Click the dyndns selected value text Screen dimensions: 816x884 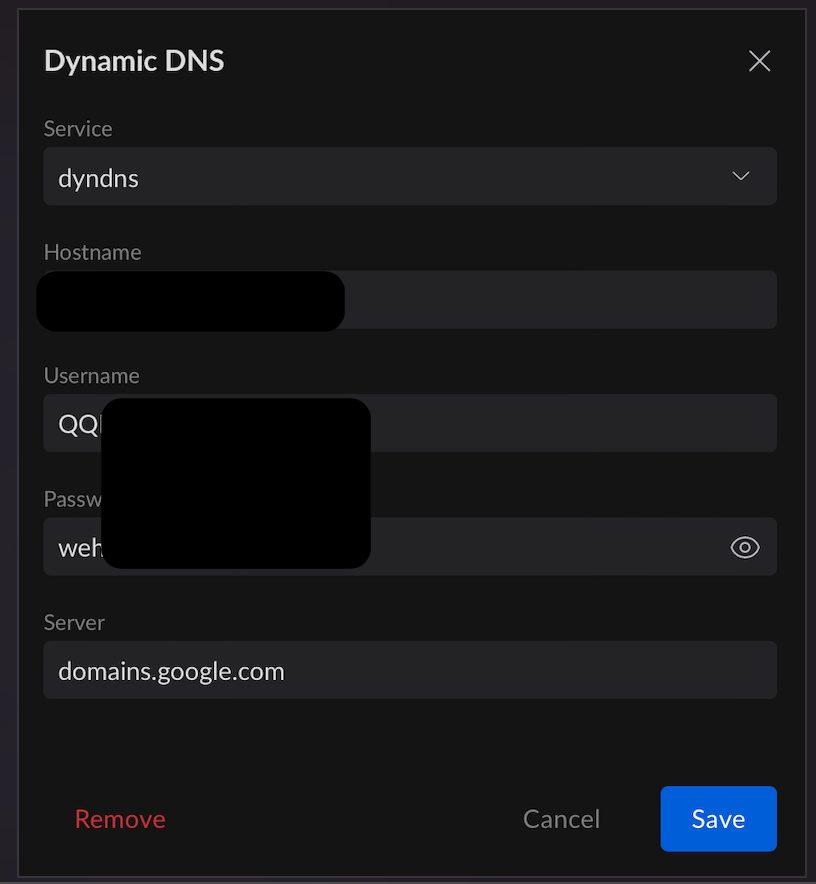click(98, 178)
